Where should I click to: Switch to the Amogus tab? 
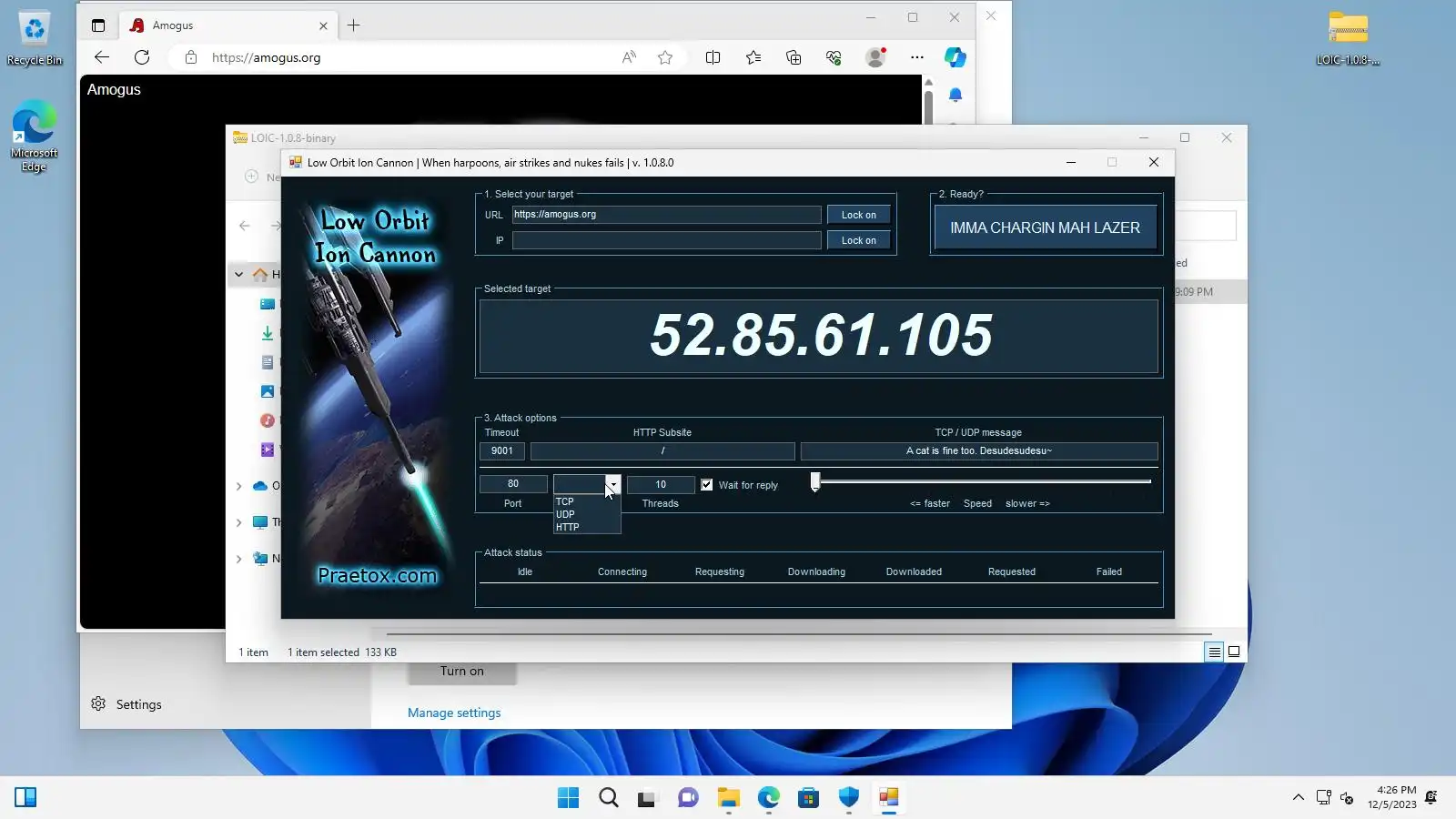point(227,25)
